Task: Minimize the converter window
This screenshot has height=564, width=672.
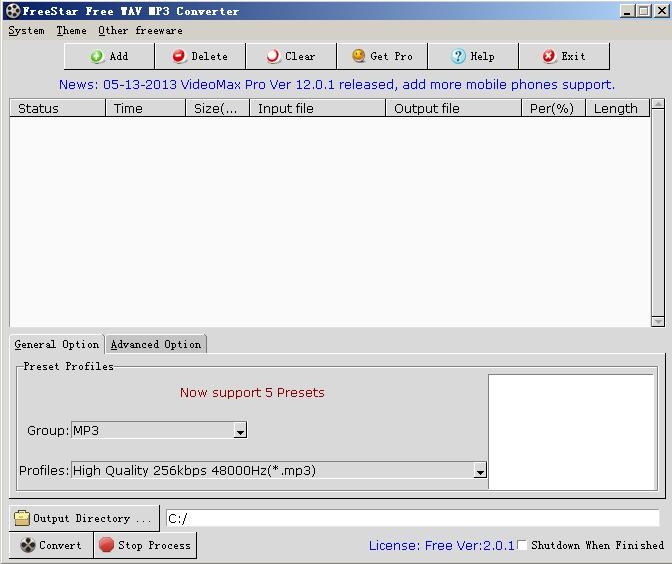Action: tap(627, 11)
